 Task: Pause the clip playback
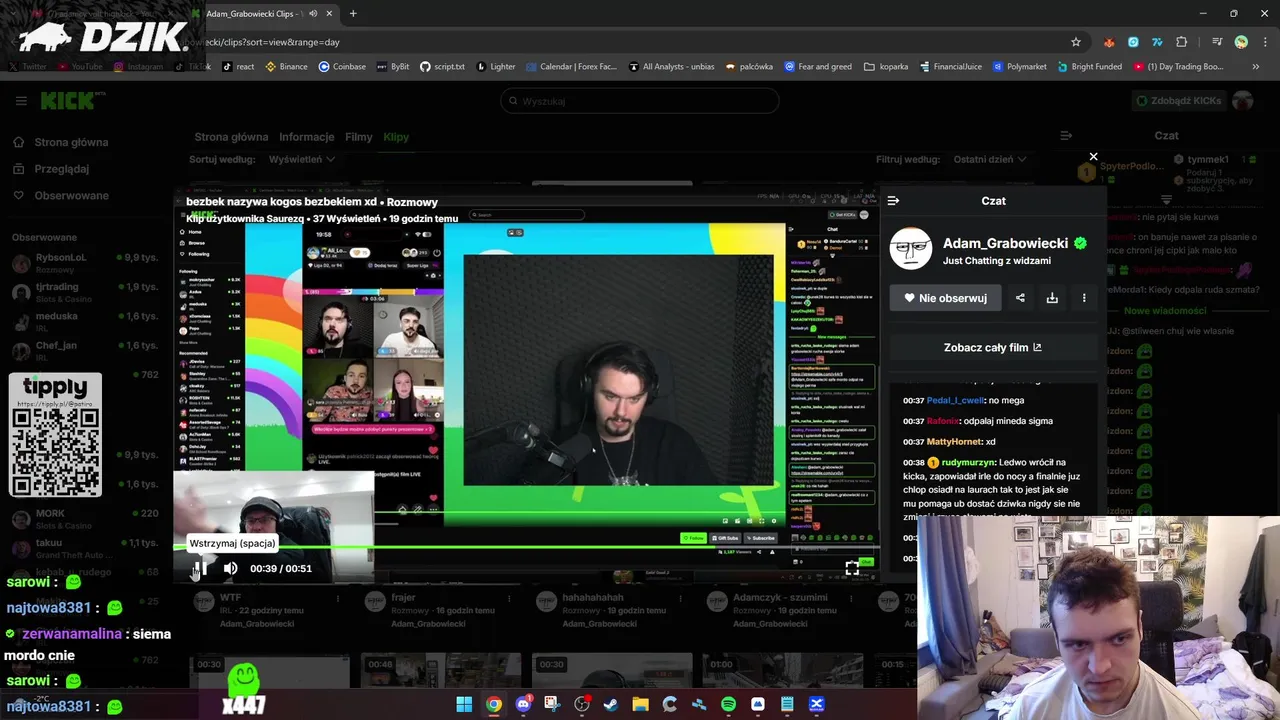[x=200, y=568]
